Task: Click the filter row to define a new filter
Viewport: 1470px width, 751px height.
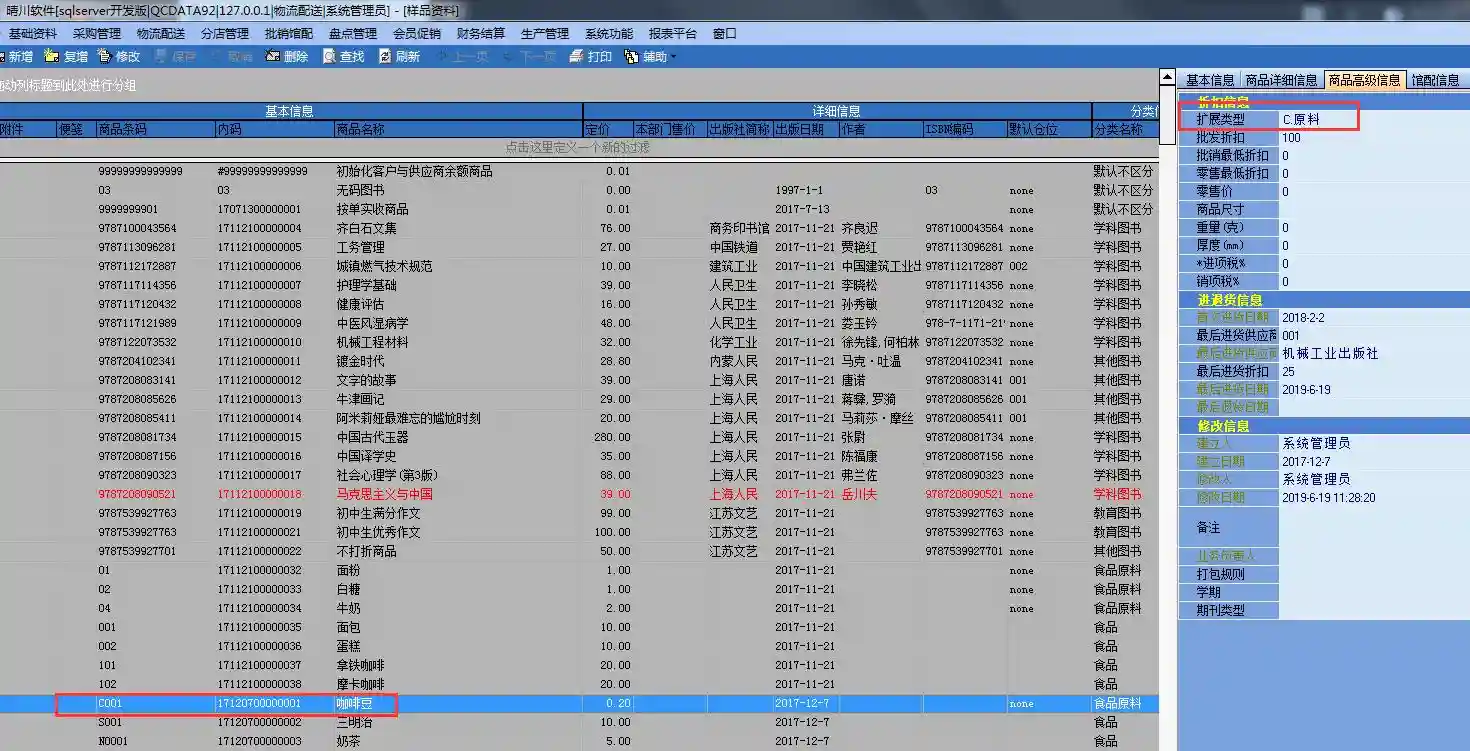Action: click(577, 147)
